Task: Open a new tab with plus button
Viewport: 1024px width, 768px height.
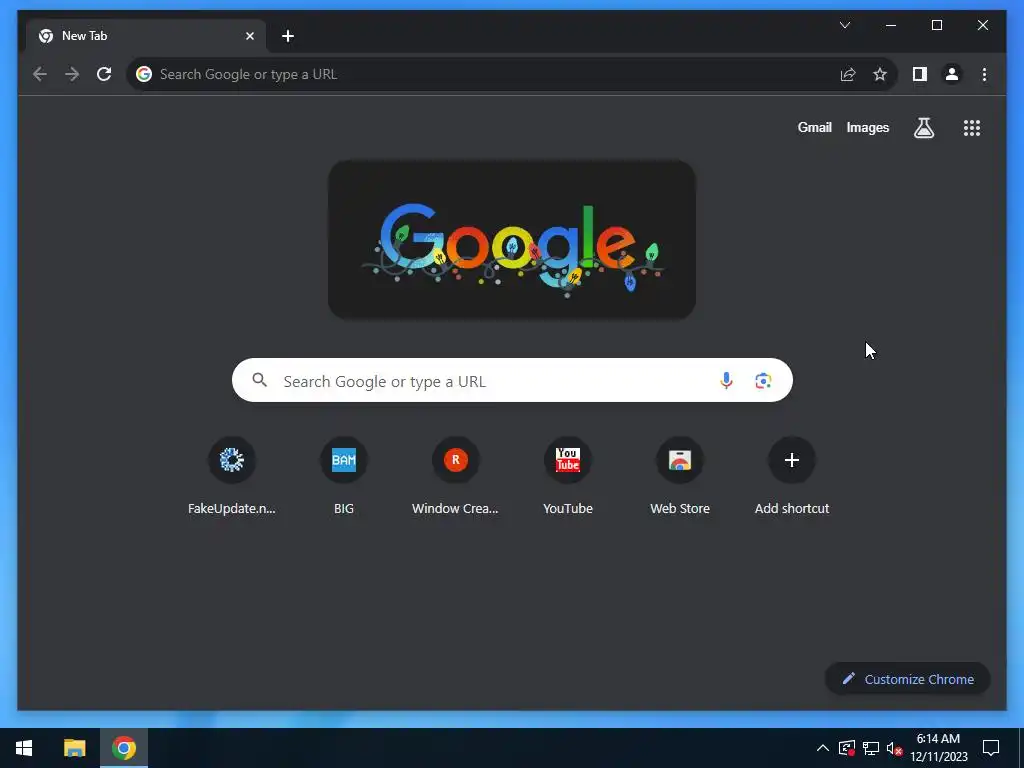Action: 288,36
